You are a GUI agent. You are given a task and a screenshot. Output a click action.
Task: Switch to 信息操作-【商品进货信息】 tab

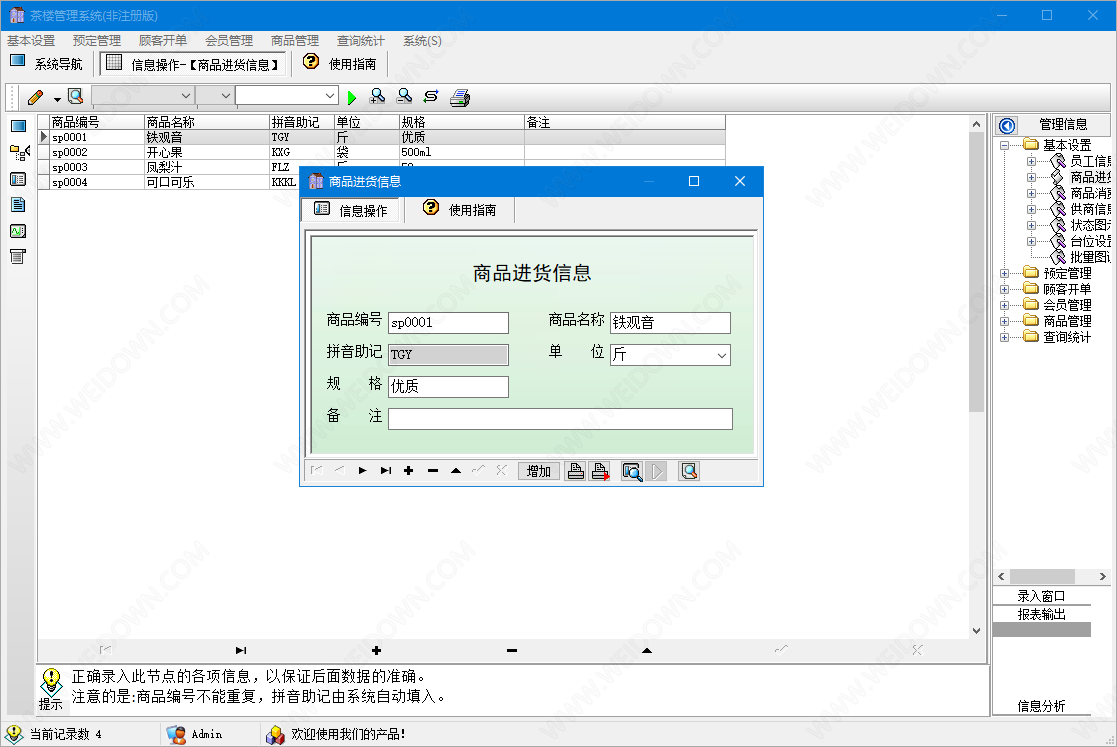tap(193, 64)
